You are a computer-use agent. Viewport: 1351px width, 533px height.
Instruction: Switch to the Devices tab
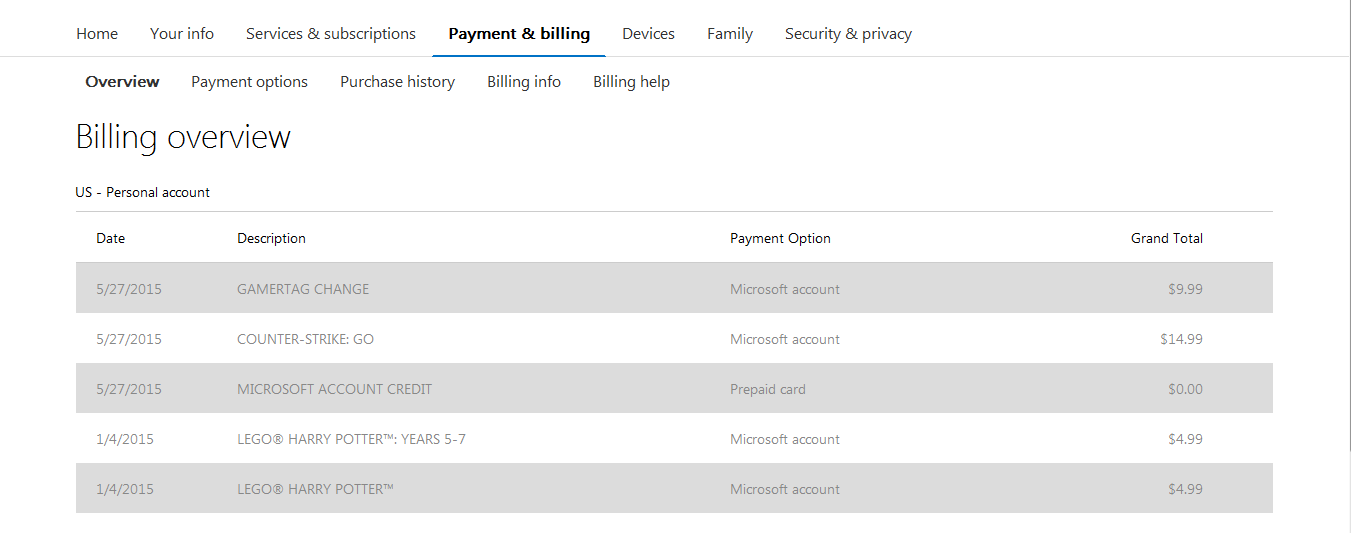tap(648, 34)
